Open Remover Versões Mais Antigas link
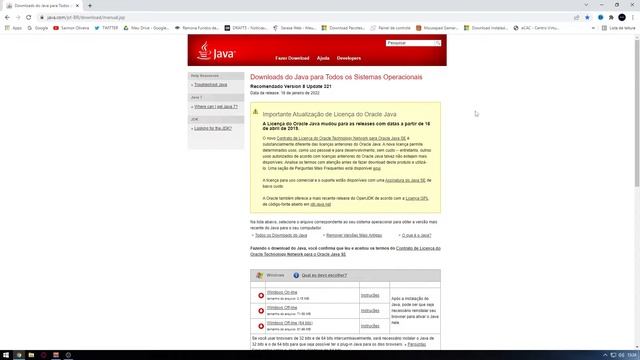640x360 pixels. tap(354, 236)
